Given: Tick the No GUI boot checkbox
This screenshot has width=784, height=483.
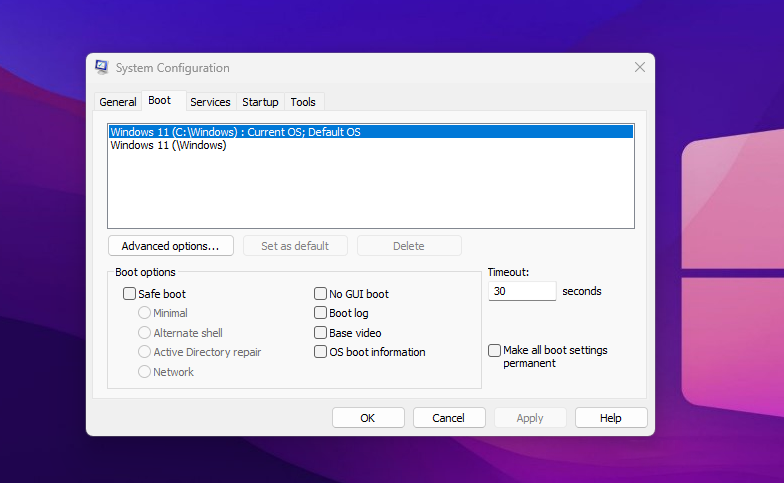Looking at the screenshot, I should [321, 294].
